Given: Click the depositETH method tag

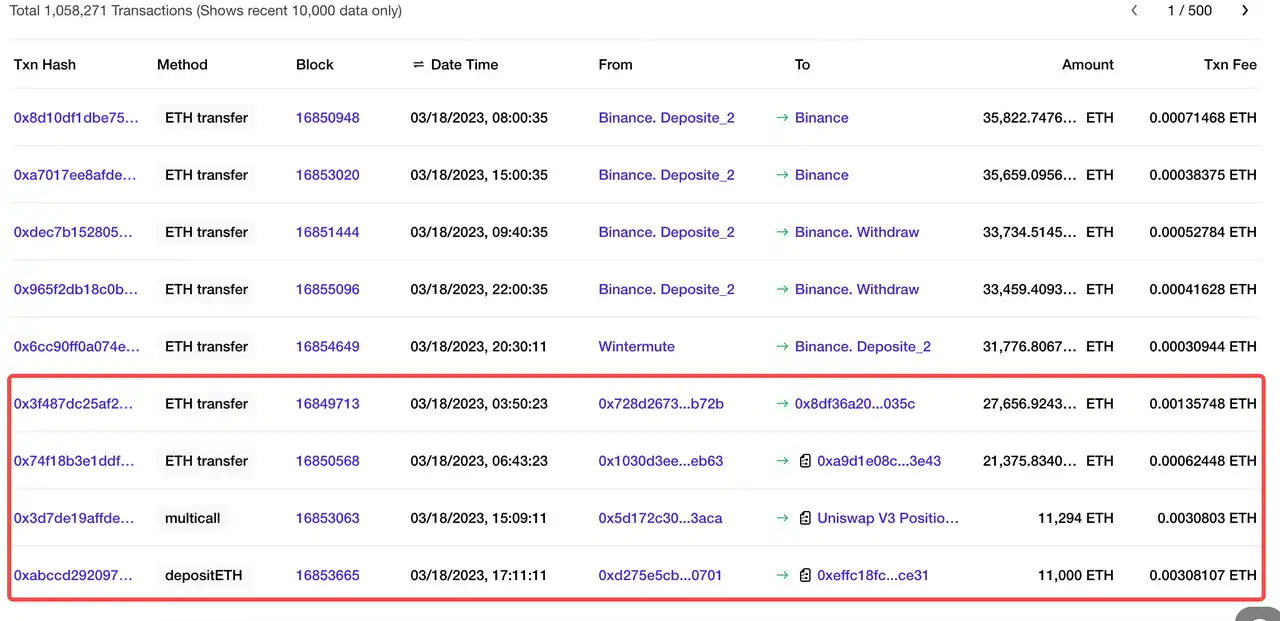Looking at the screenshot, I should [204, 575].
